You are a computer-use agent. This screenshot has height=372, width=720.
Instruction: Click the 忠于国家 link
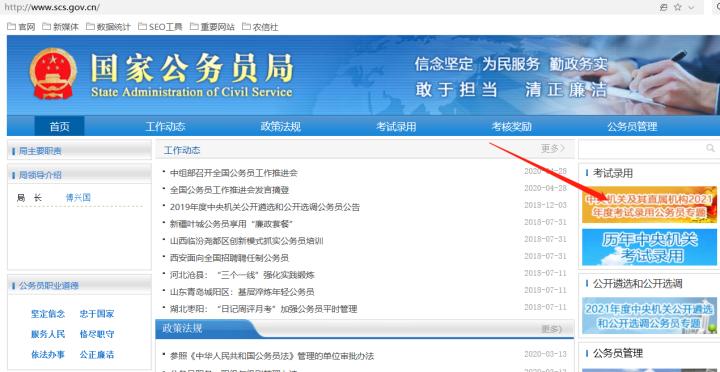tap(97, 314)
